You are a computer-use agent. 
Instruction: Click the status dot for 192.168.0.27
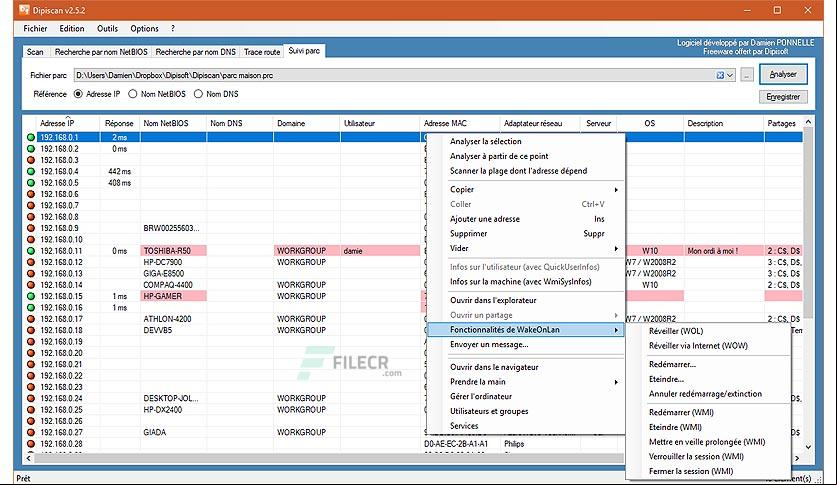click(31, 432)
